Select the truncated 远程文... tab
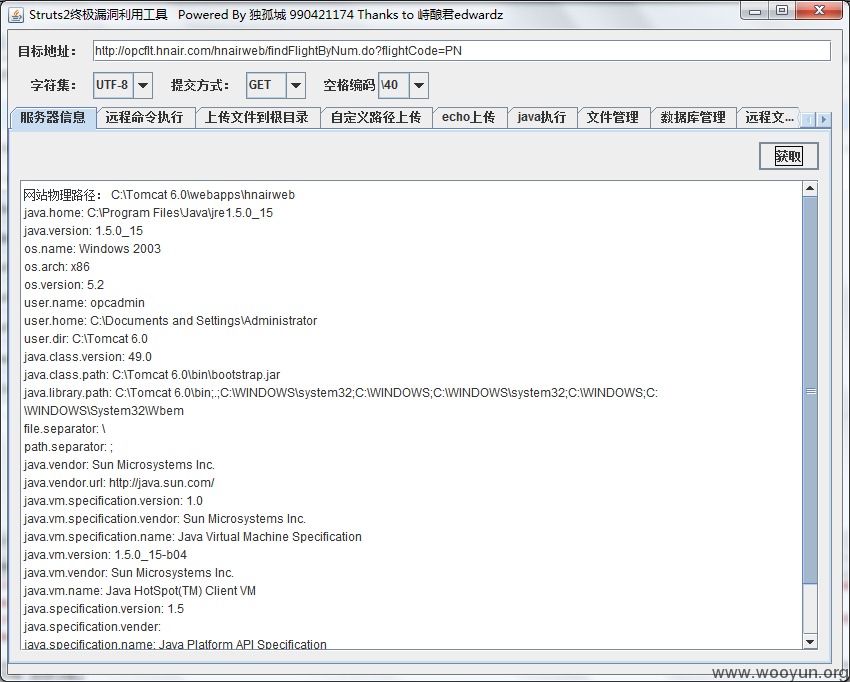 [x=768, y=117]
